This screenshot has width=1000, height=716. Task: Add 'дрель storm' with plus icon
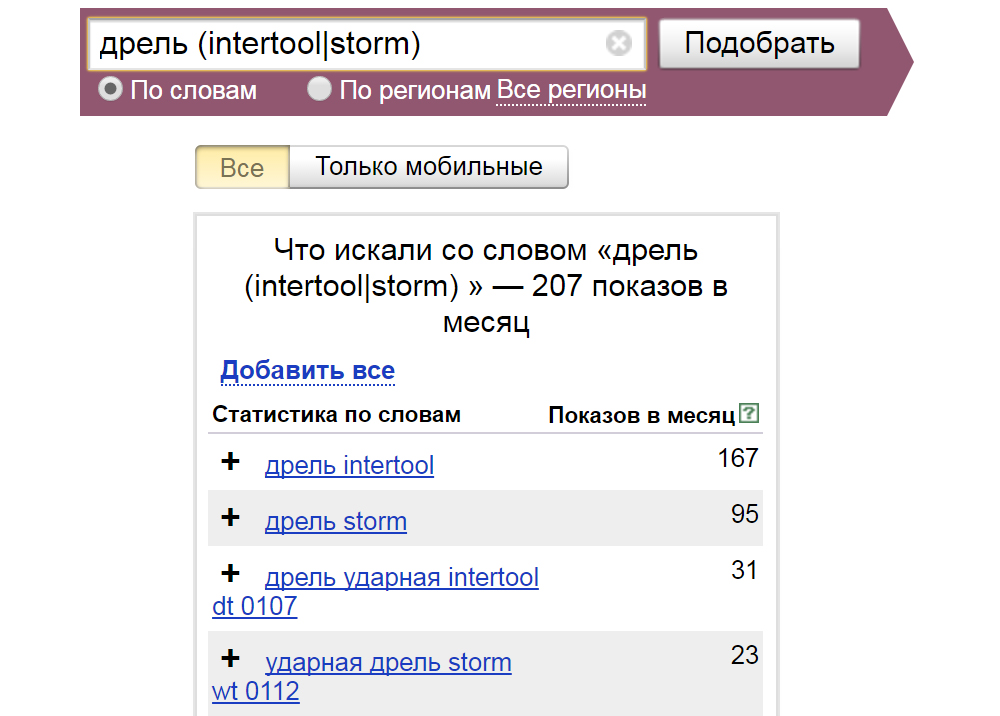231,518
